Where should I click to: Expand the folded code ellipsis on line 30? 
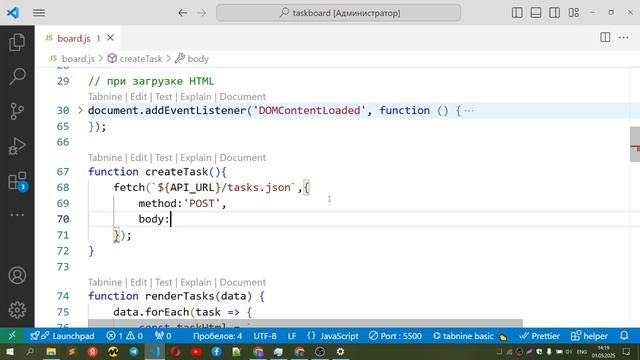[x=469, y=111]
